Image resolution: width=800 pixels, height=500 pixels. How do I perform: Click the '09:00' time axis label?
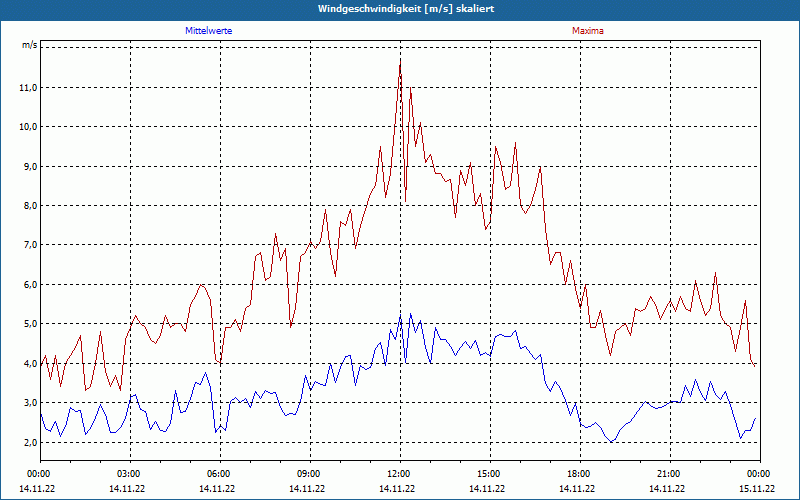pyautogui.click(x=310, y=474)
